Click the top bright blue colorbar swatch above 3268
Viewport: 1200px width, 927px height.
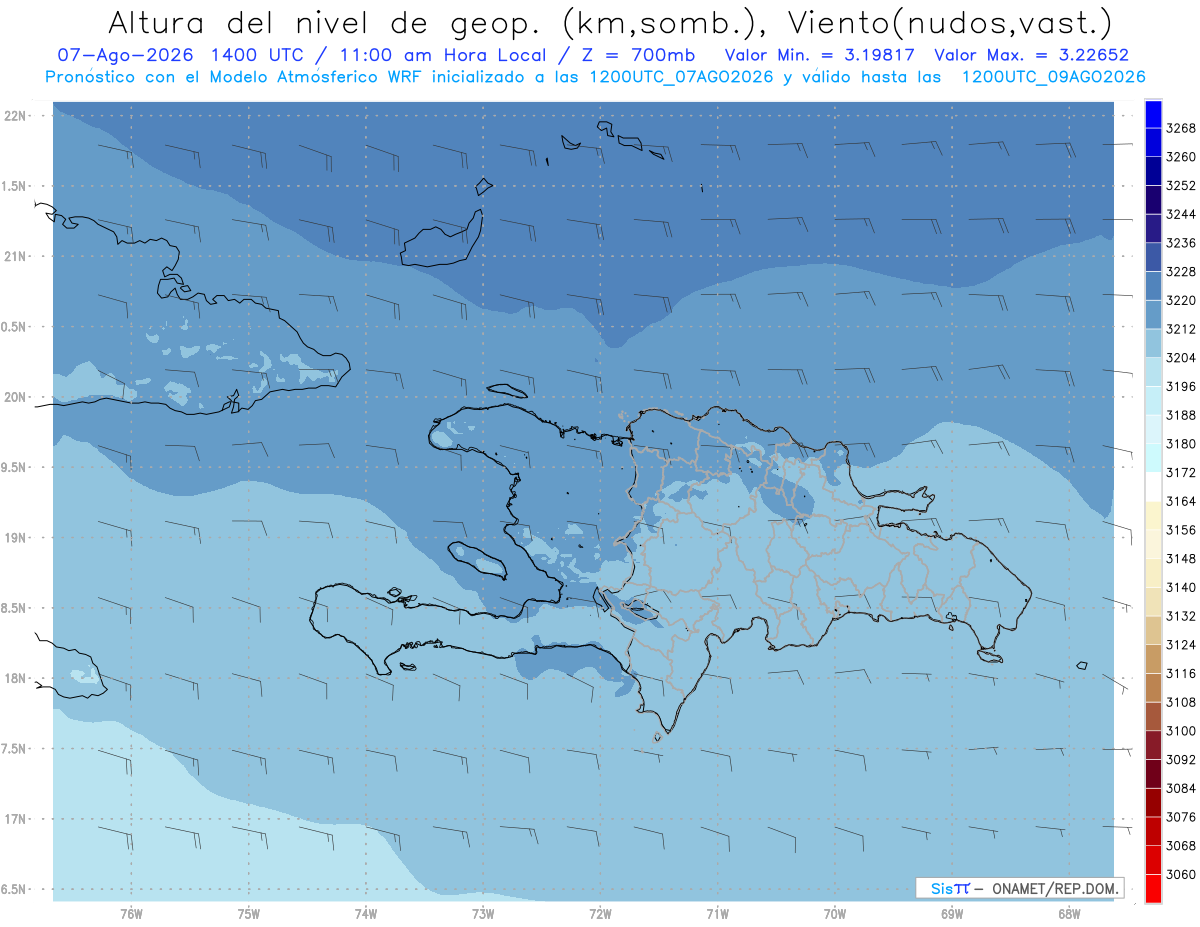1153,114
